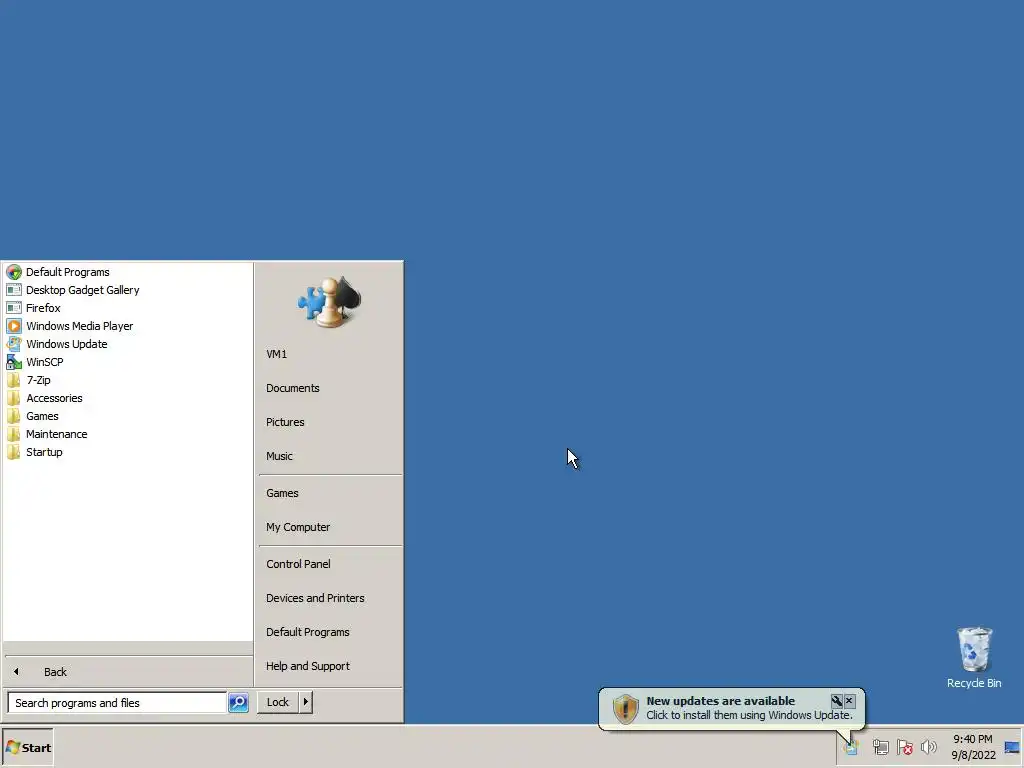Go Back to main Start menu
1024x768 pixels.
[128, 671]
